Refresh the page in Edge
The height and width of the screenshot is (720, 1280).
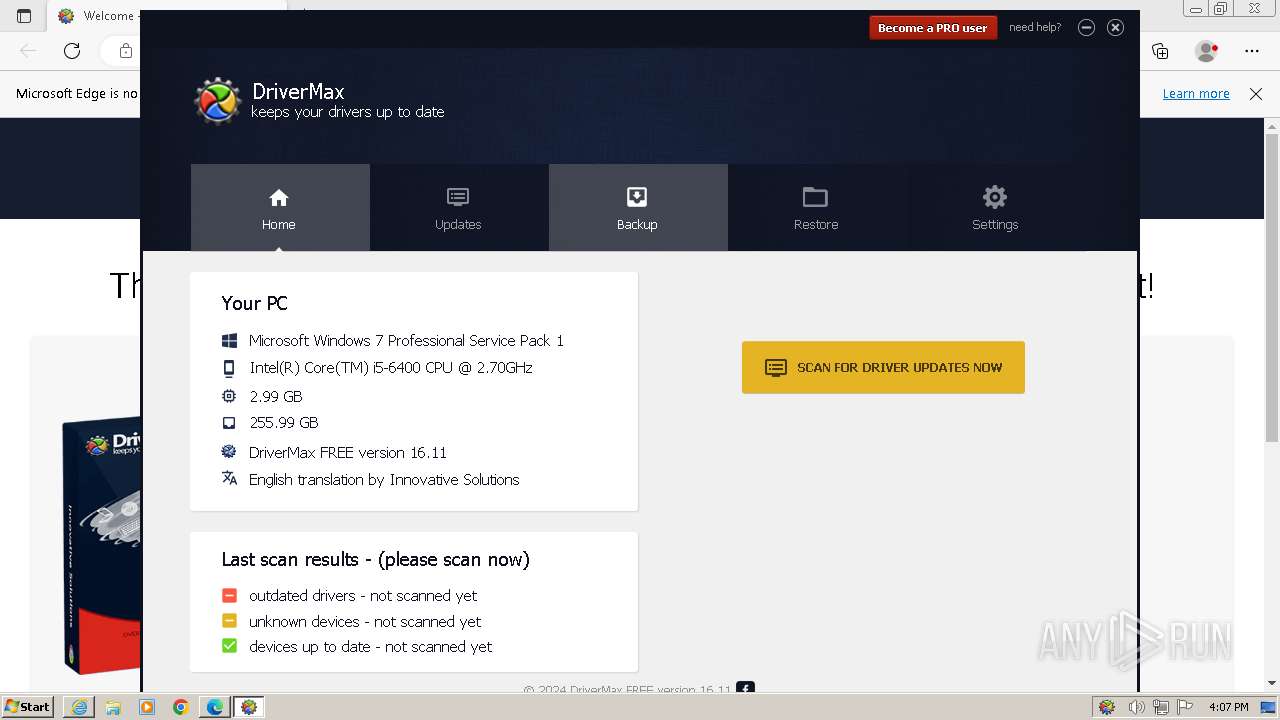[x=72, y=51]
